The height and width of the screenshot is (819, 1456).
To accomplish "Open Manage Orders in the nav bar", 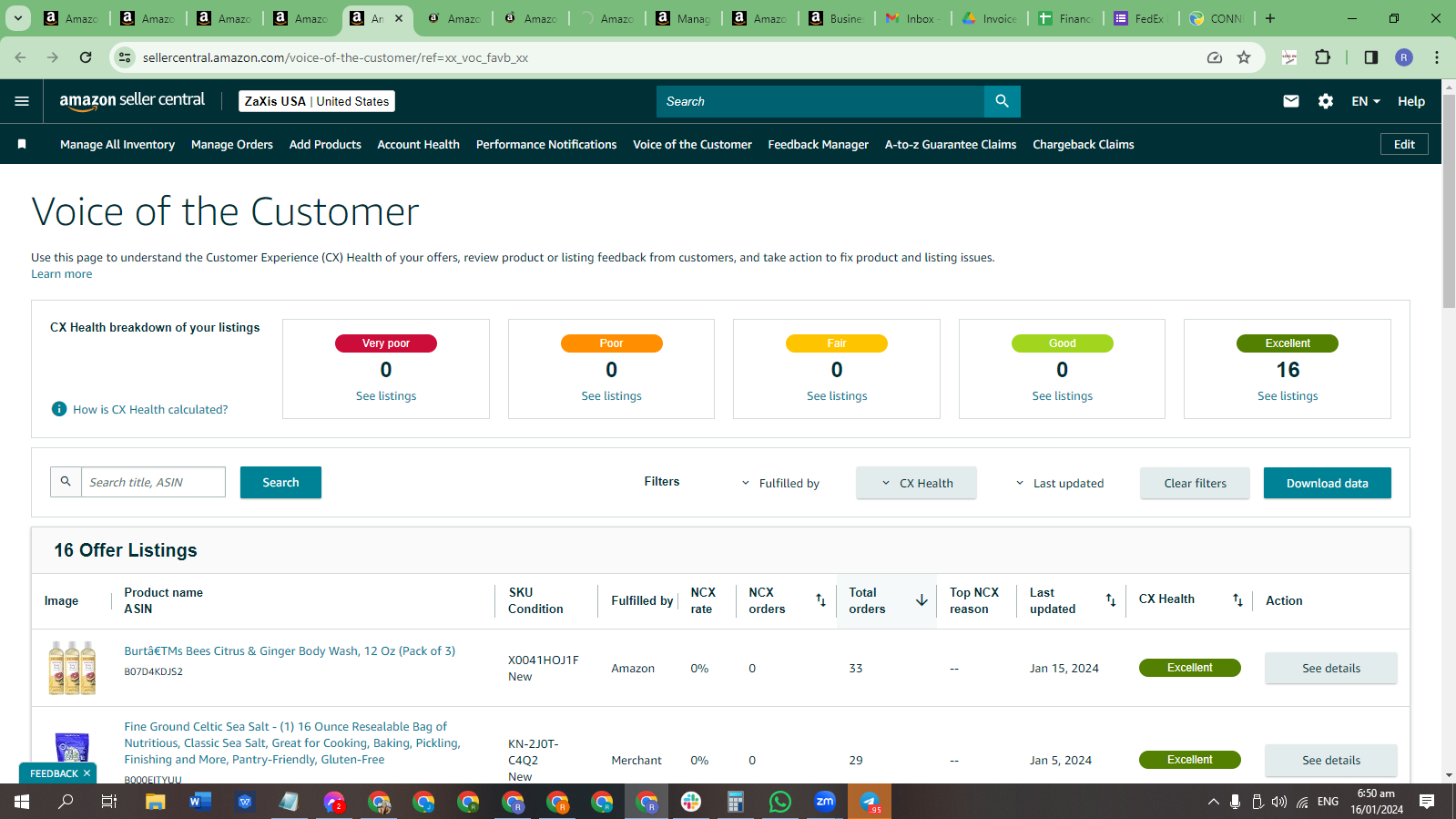I will 232,144.
